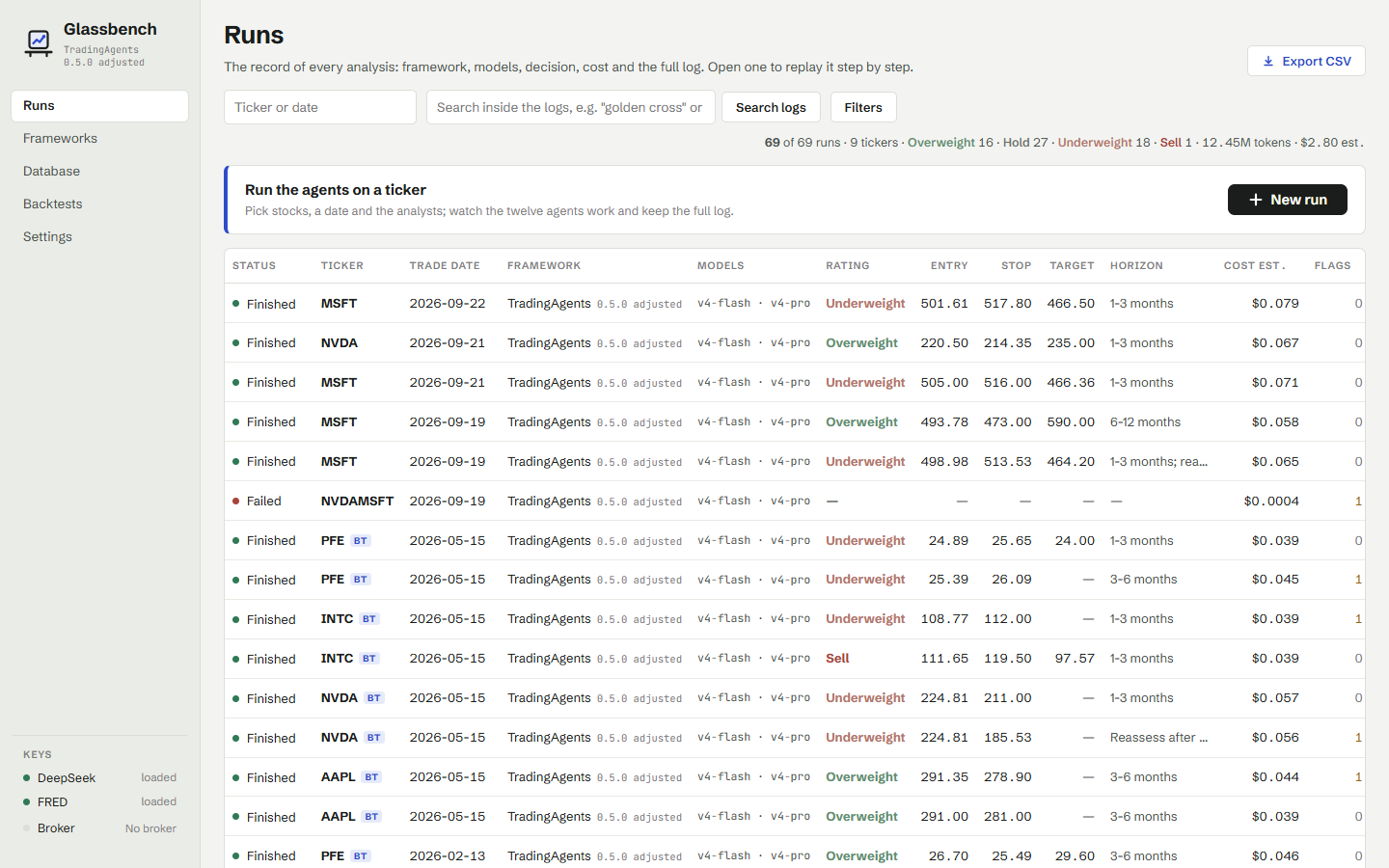Click the $2.80 est. total
1389x868 pixels.
point(1331,143)
